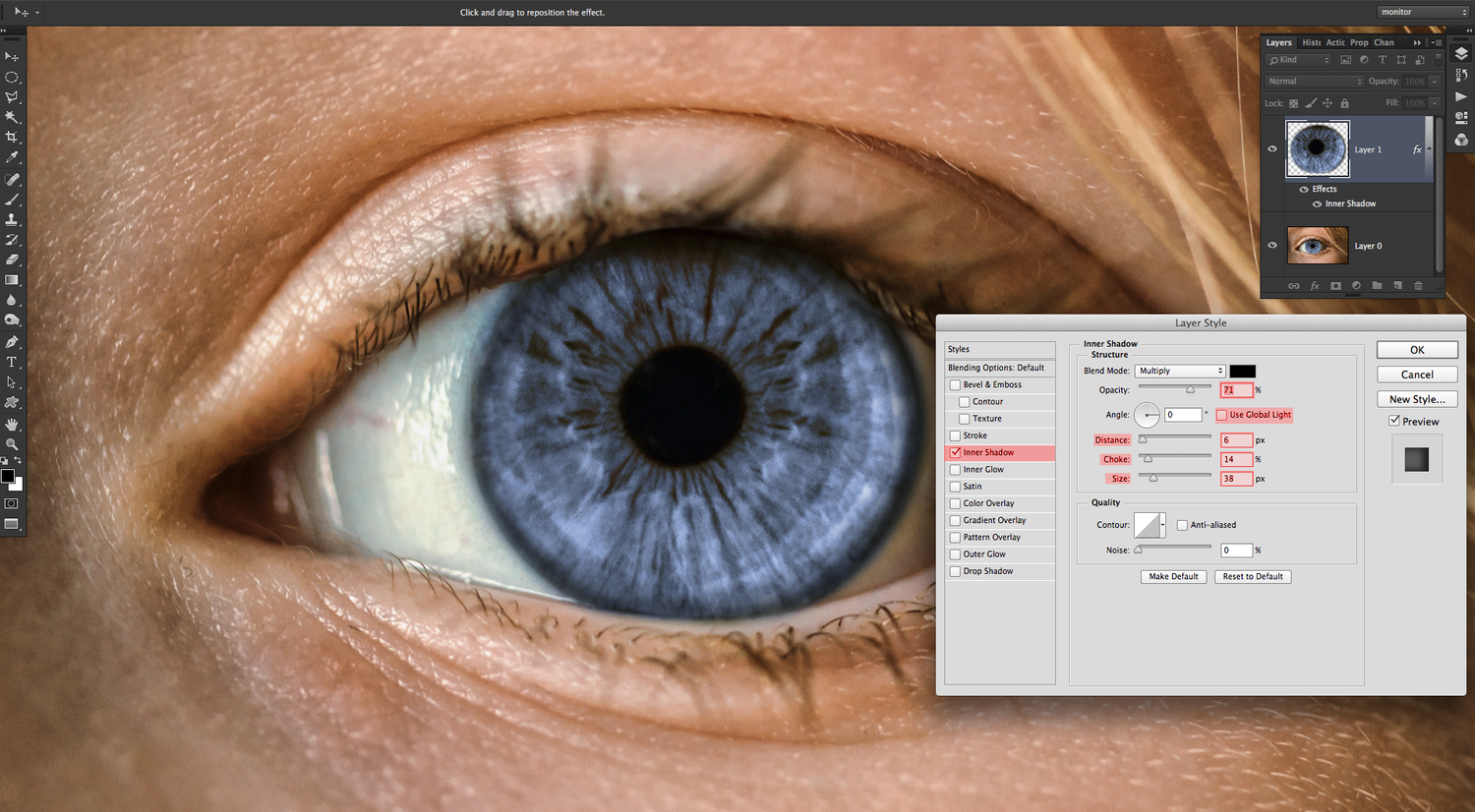Open the Gradient Overlay style section
The width and height of the screenshot is (1475, 812).
(x=994, y=520)
